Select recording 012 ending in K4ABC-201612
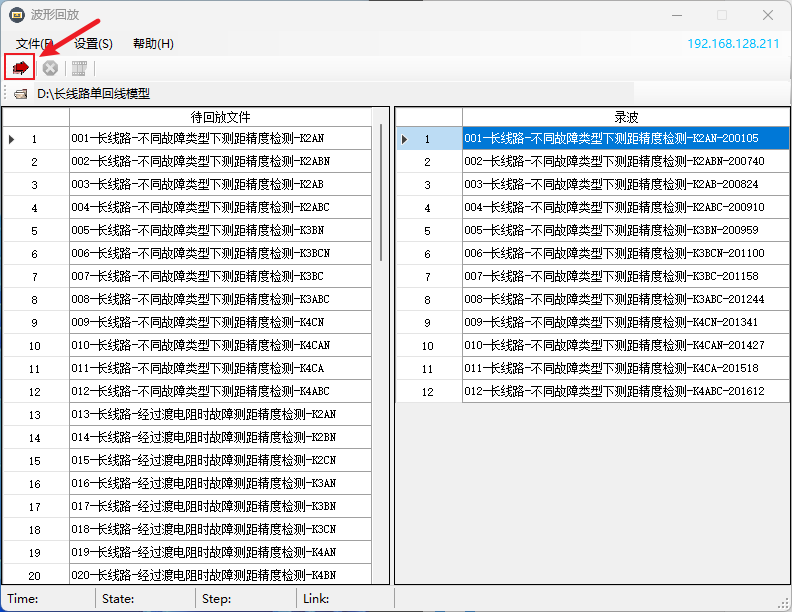 [614, 391]
